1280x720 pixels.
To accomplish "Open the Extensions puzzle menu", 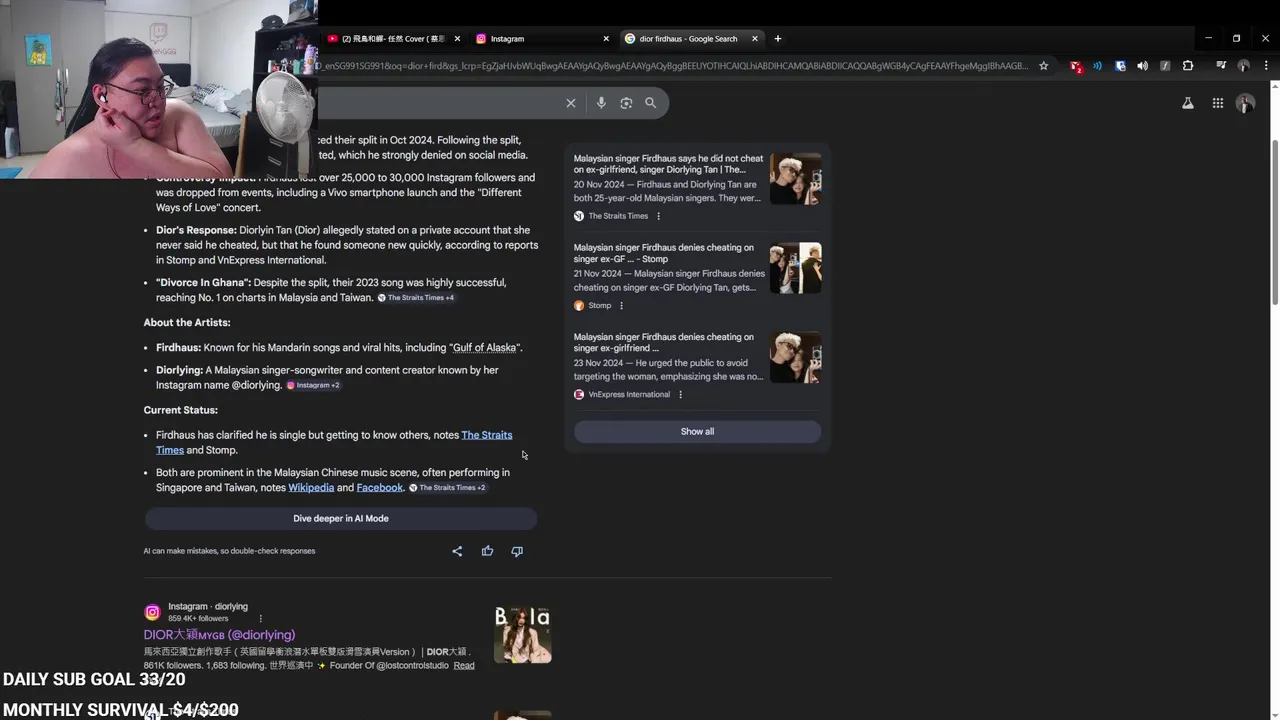I will (1188, 66).
